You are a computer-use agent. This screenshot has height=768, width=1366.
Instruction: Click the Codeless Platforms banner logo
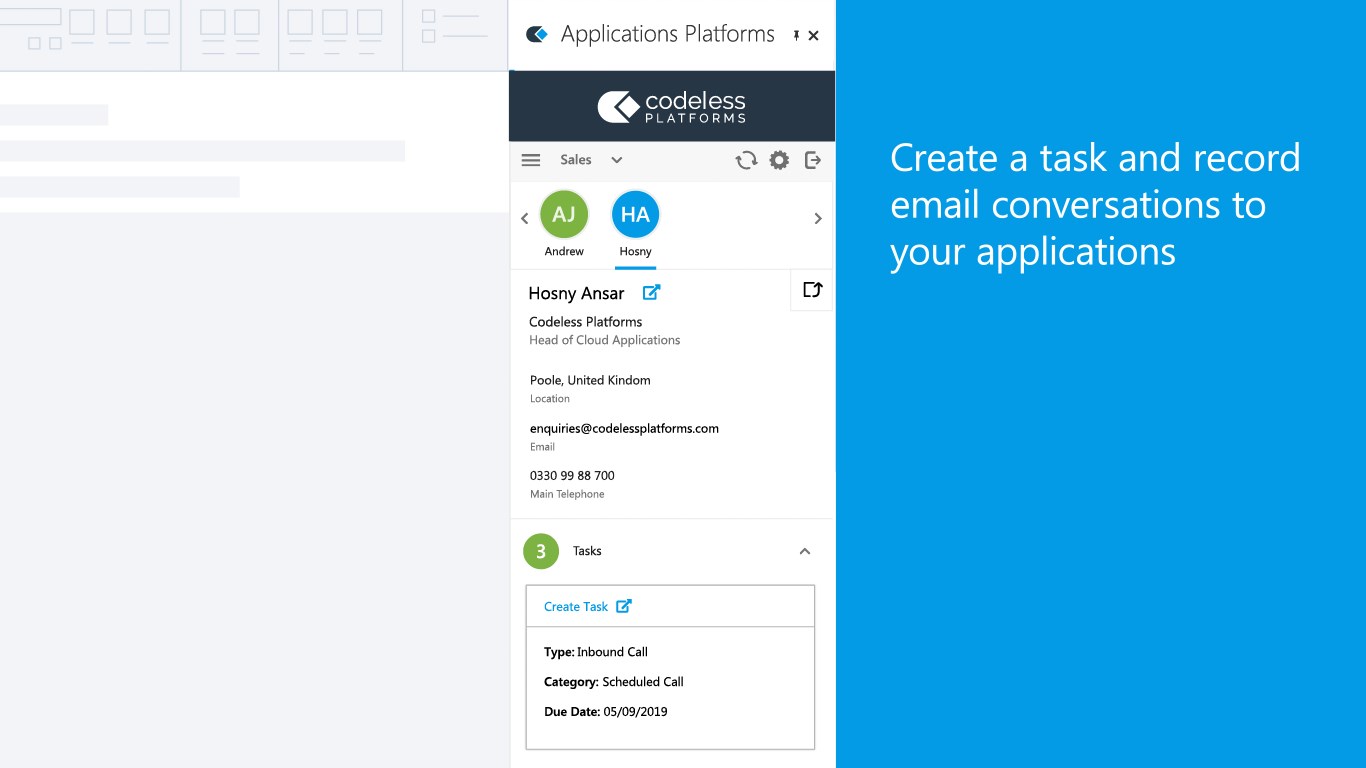(672, 106)
